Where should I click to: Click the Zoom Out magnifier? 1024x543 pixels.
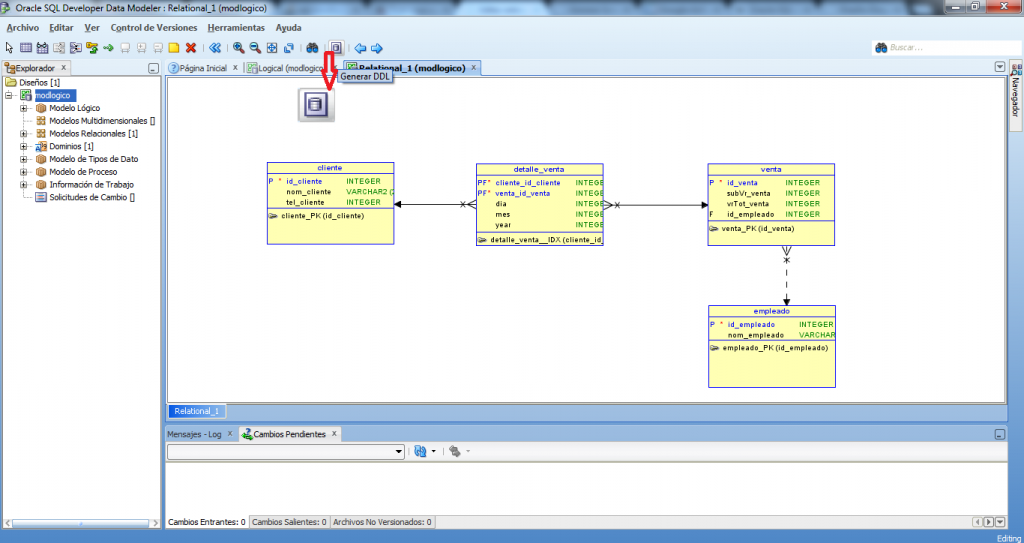tap(255, 48)
